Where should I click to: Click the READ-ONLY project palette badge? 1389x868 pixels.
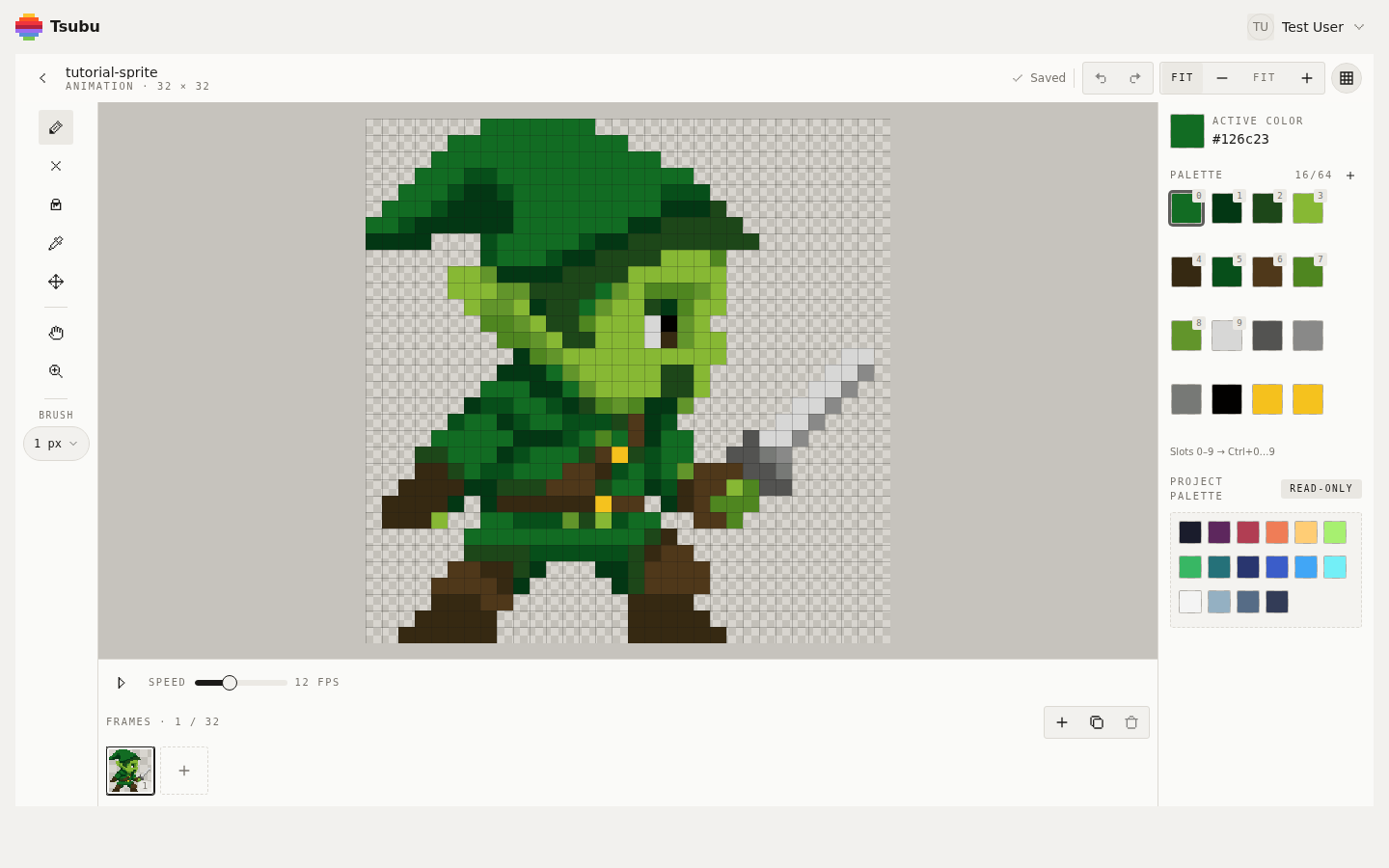pyautogui.click(x=1321, y=489)
